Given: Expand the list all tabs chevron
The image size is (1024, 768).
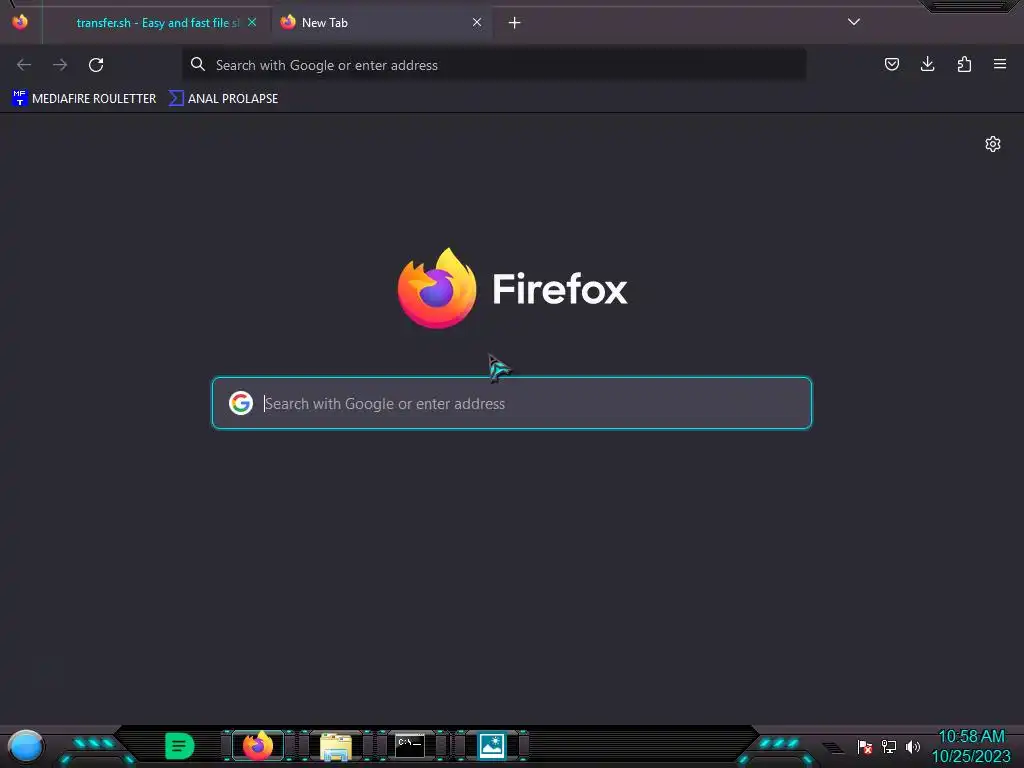Looking at the screenshot, I should point(854,22).
